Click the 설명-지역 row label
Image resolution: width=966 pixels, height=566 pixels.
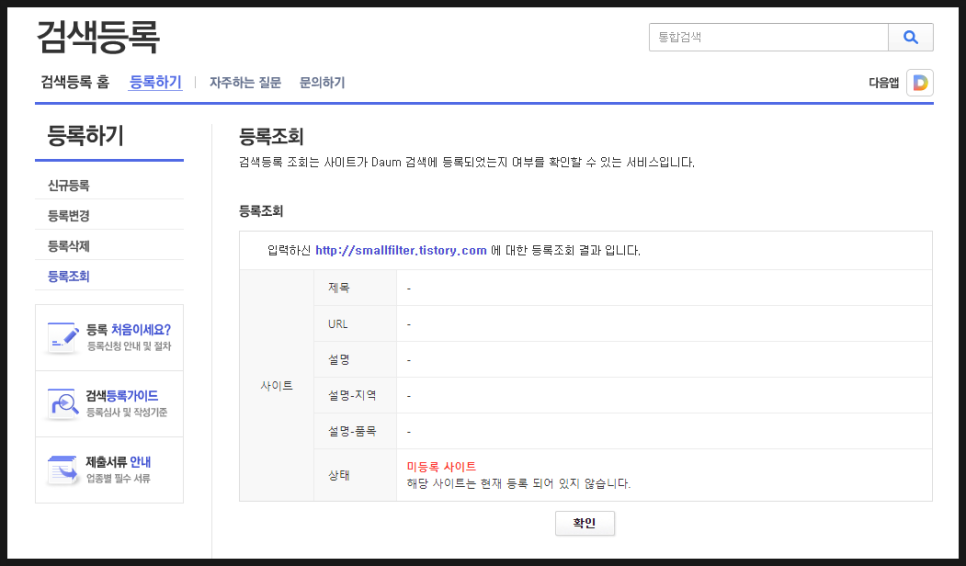pyautogui.click(x=352, y=395)
